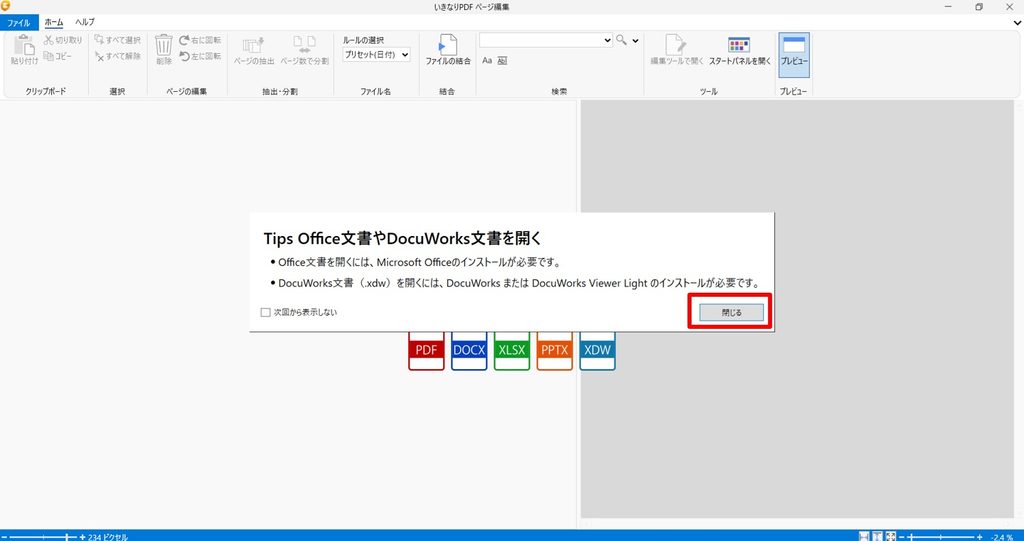
Task: Expand the search box dropdown arrow
Action: [x=608, y=41]
